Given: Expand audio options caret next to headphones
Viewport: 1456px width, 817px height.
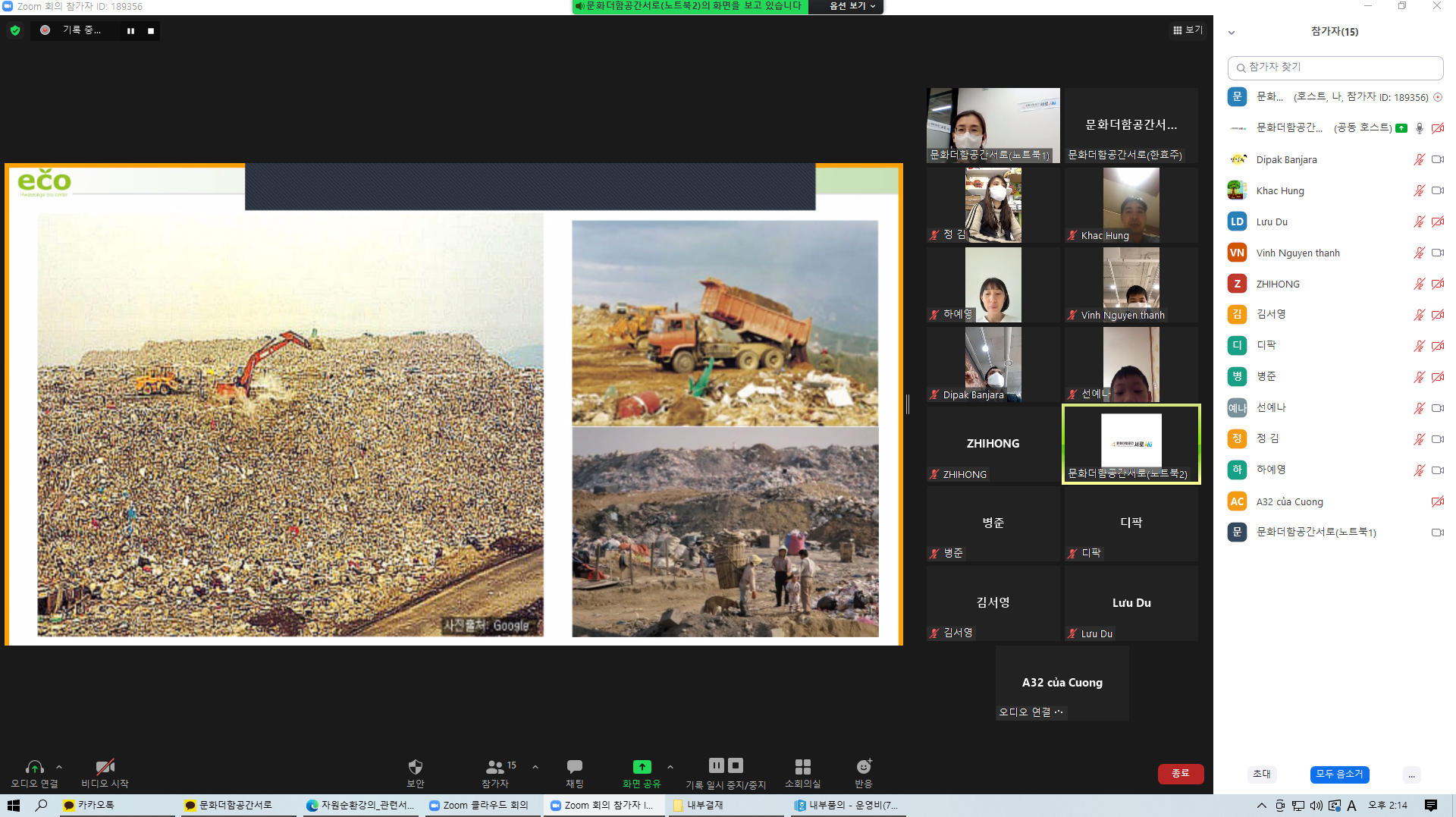Looking at the screenshot, I should pos(59,767).
